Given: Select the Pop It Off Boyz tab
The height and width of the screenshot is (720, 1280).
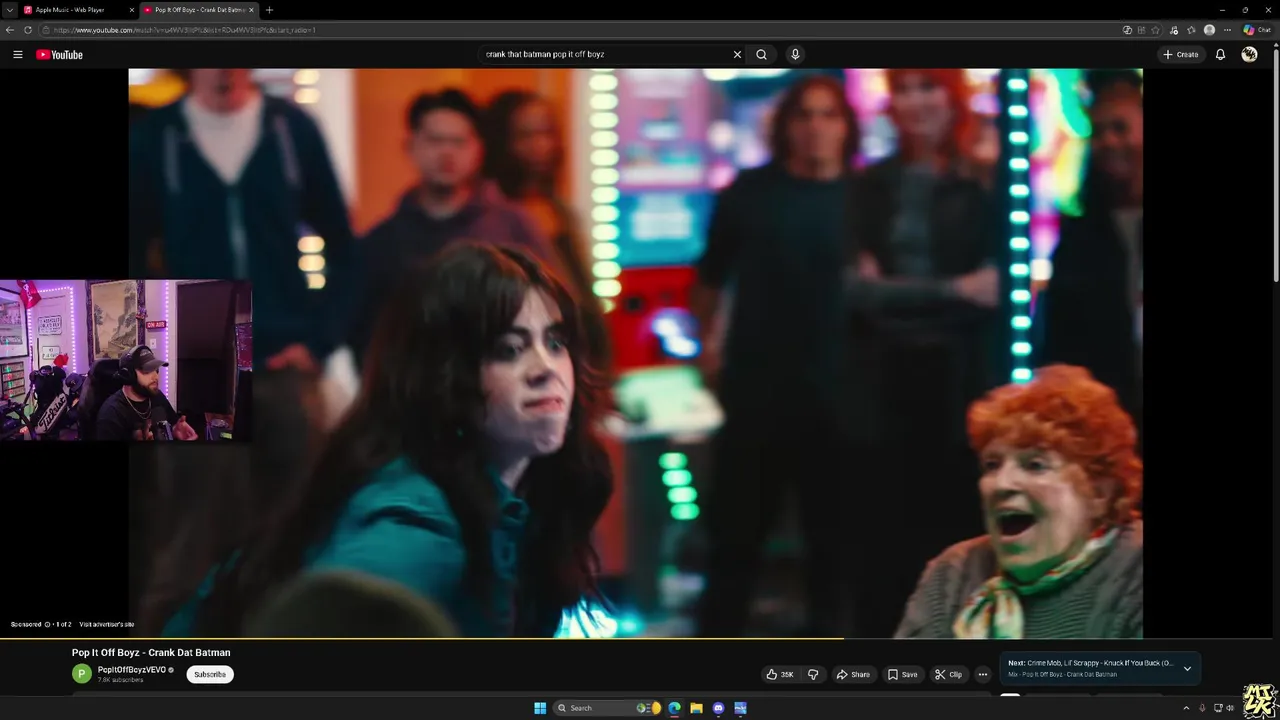Looking at the screenshot, I should tap(198, 10).
